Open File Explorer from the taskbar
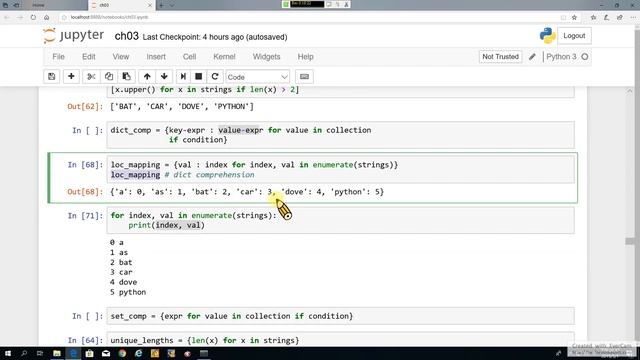Image resolution: width=640 pixels, height=360 pixels. pos(57,353)
